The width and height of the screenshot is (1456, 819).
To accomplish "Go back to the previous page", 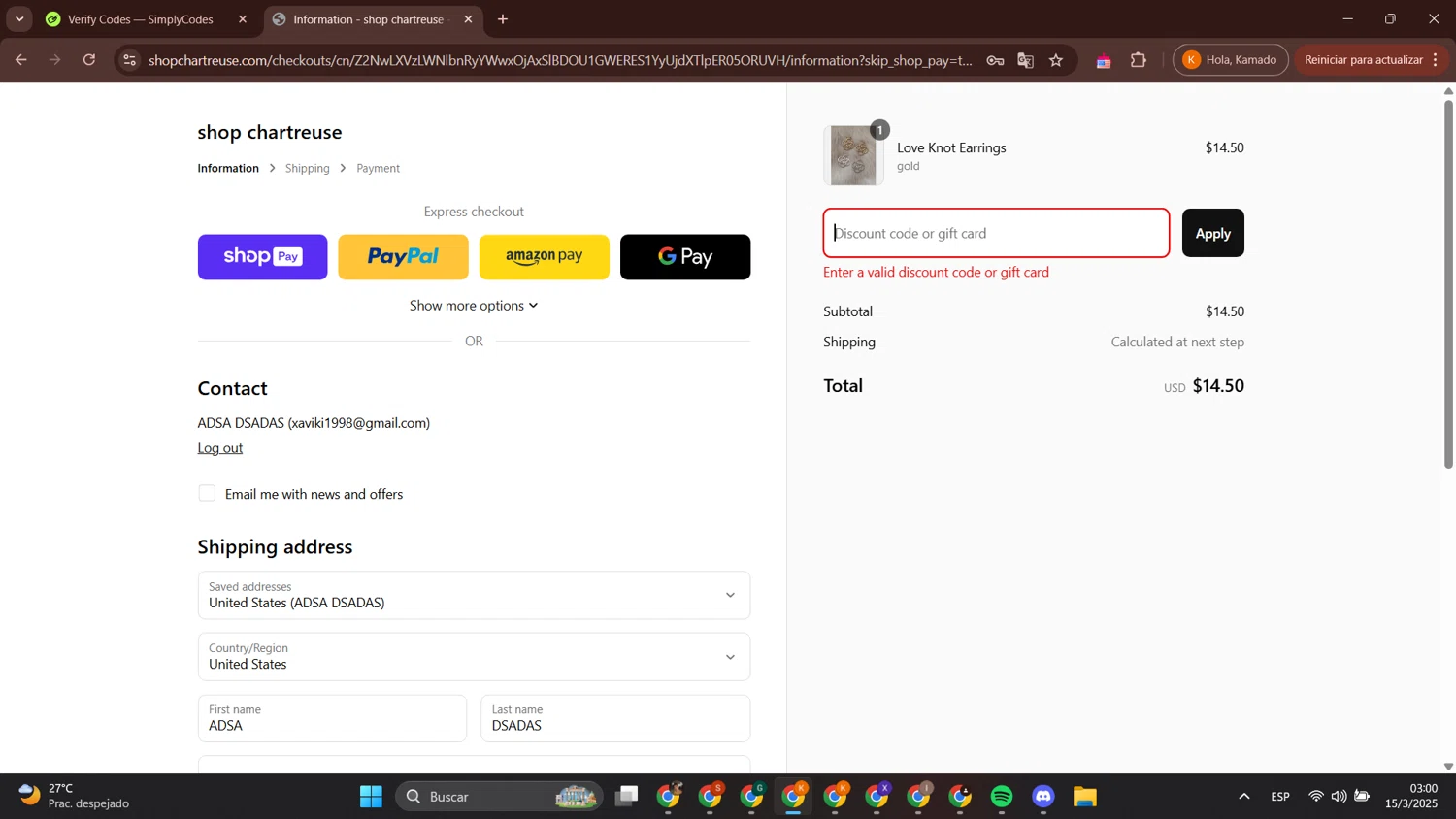I will [x=20, y=60].
